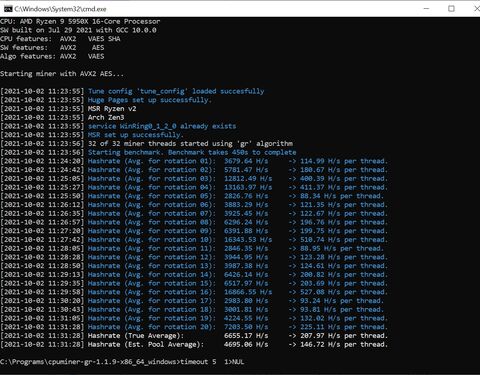Click the rotation 10 hashrate 16343.53 H/s
480x375 pixels.
pos(248,240)
